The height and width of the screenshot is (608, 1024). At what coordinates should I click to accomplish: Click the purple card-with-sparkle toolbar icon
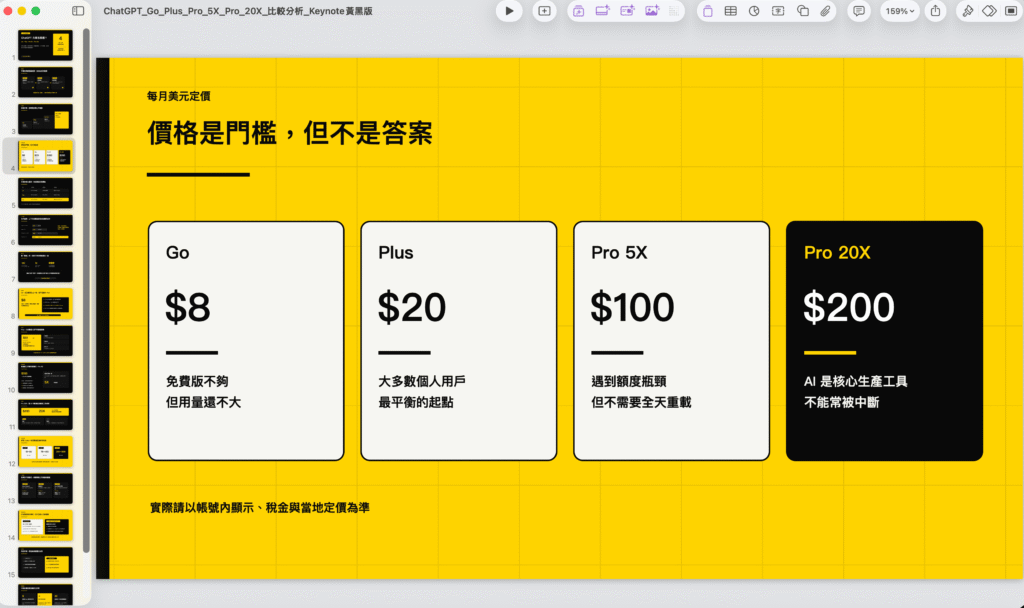coord(627,11)
